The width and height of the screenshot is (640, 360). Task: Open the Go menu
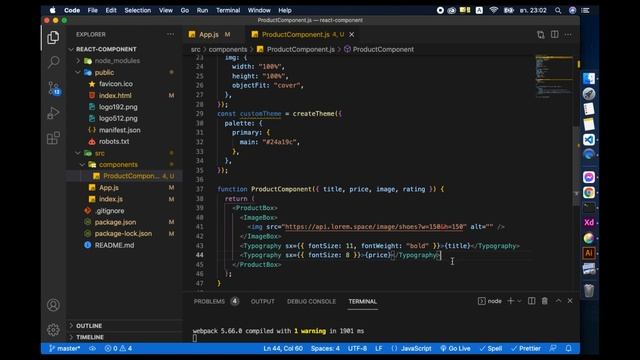point(184,10)
